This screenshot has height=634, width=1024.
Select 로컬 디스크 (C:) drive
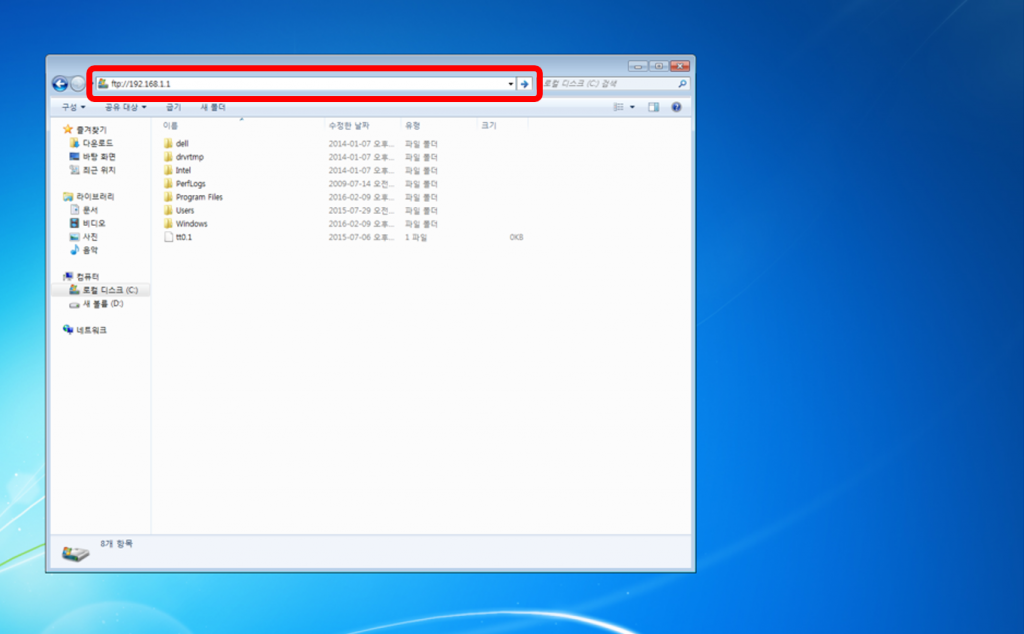[x=104, y=290]
